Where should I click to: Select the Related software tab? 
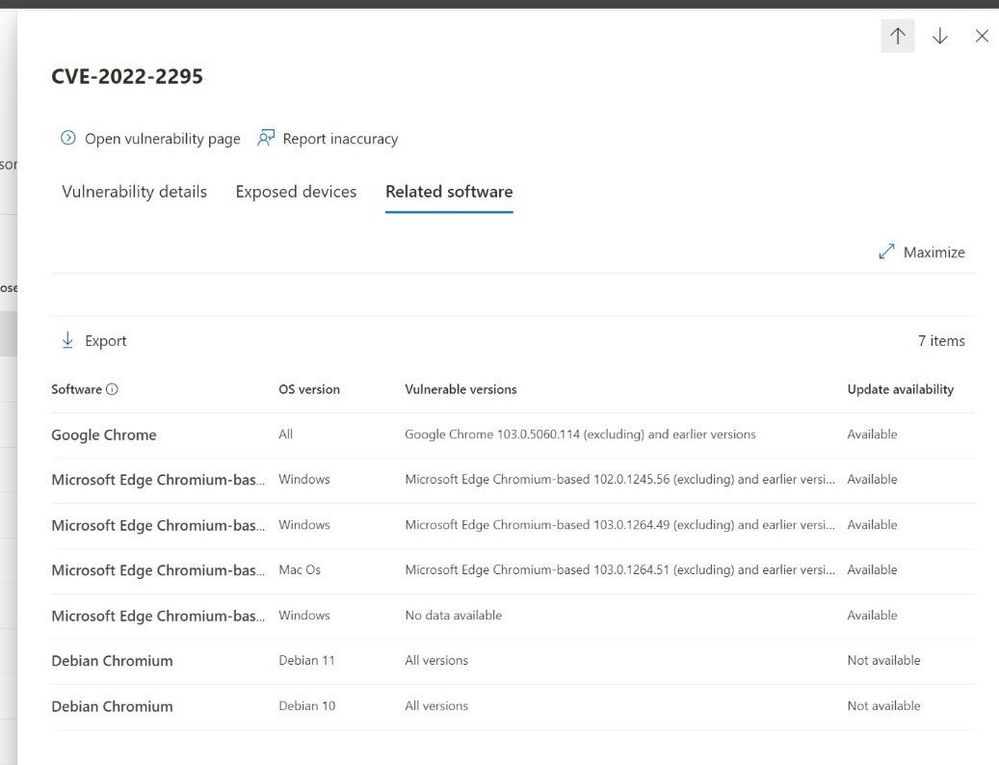click(x=449, y=192)
